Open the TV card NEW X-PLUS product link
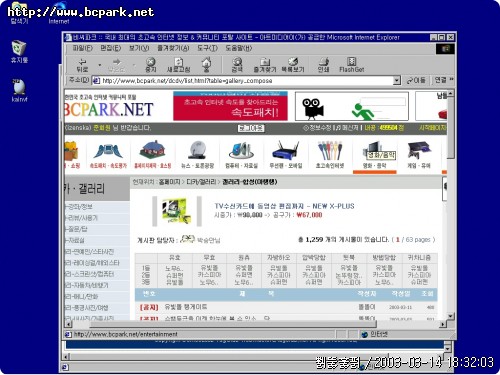Screen dimensions: 500x375 coord(284,206)
